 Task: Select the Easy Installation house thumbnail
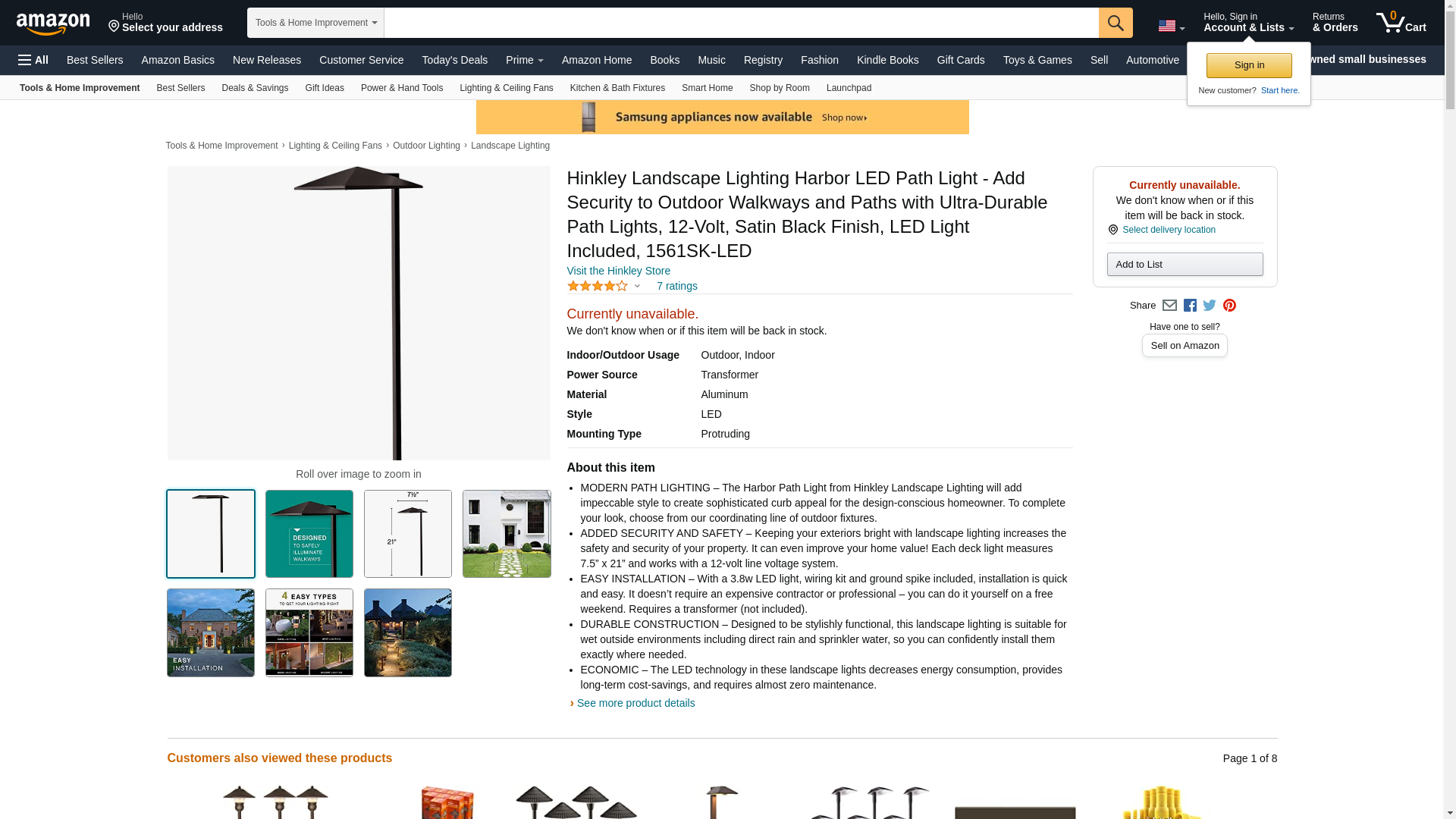pos(211,632)
